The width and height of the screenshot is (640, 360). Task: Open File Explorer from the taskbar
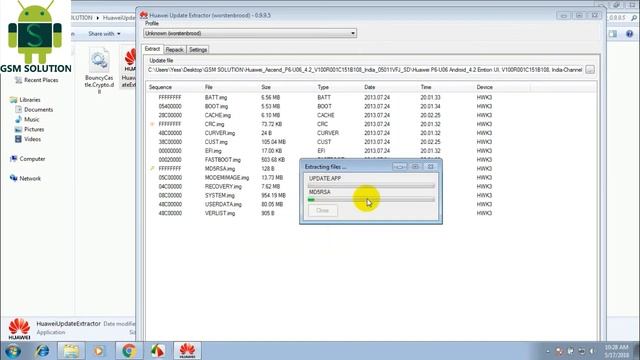[x=71, y=351]
